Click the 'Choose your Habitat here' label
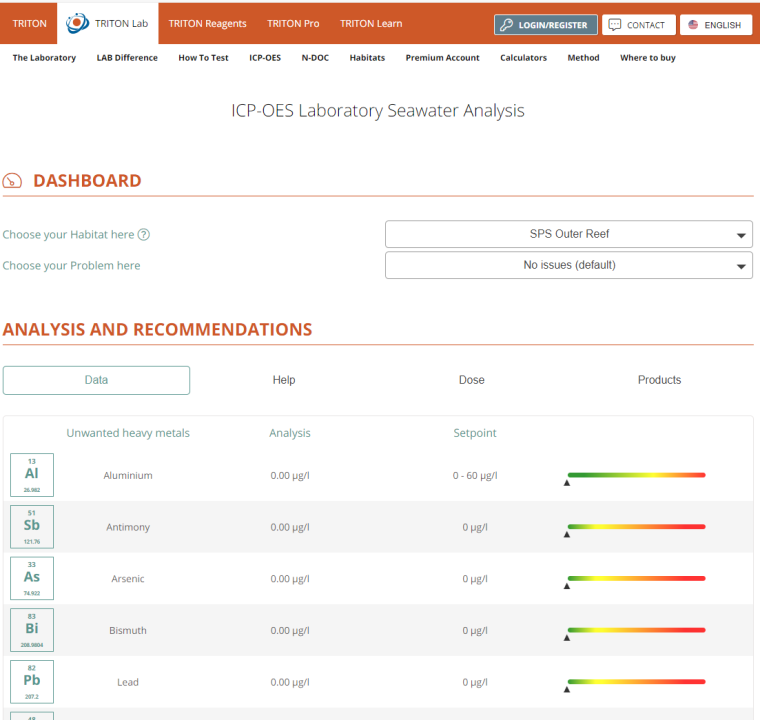The width and height of the screenshot is (760, 720). click(68, 235)
